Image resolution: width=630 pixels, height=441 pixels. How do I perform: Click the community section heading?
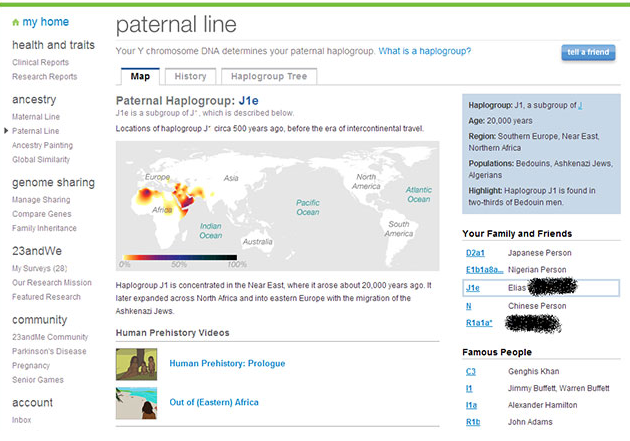[39, 320]
